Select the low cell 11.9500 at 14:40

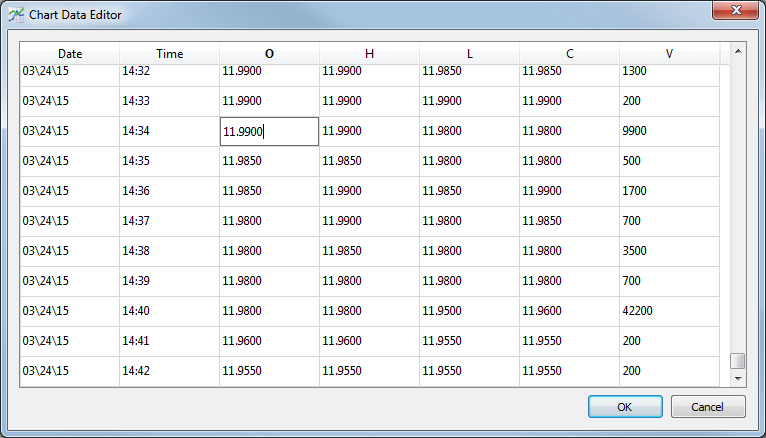[x=469, y=311]
